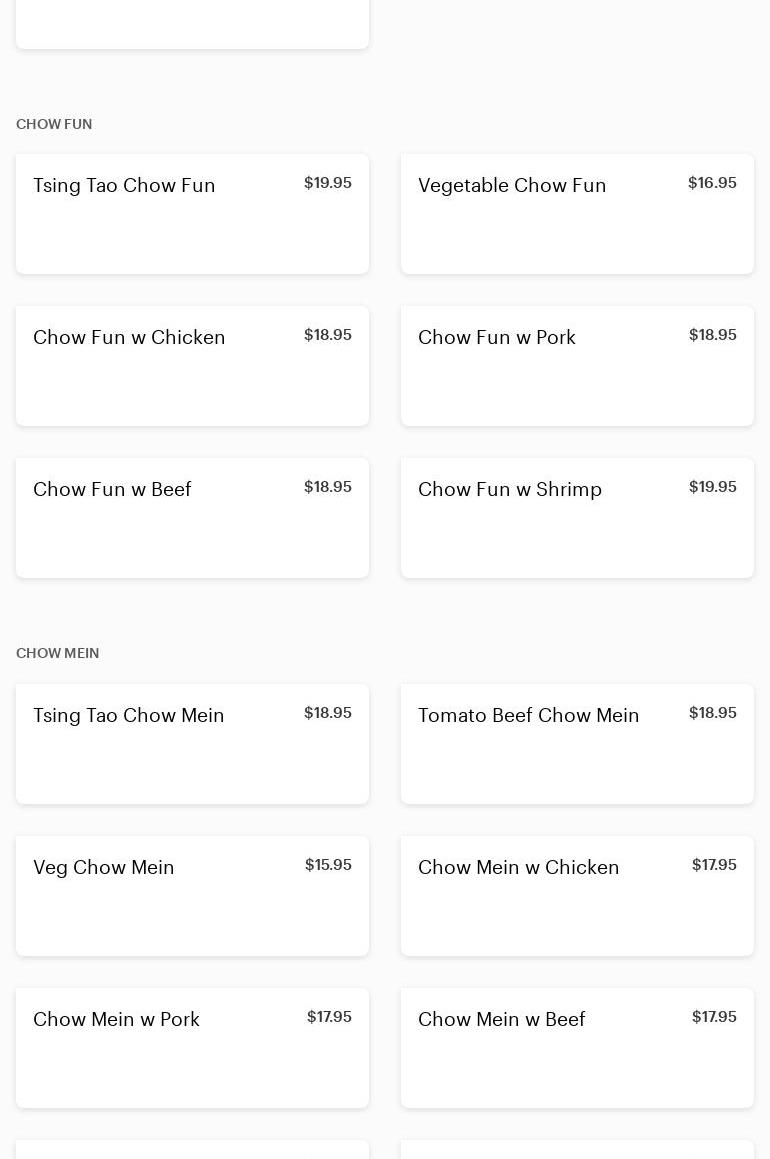Click the CHOW MEIN section heading
This screenshot has height=1159, width=770.
click(x=58, y=653)
